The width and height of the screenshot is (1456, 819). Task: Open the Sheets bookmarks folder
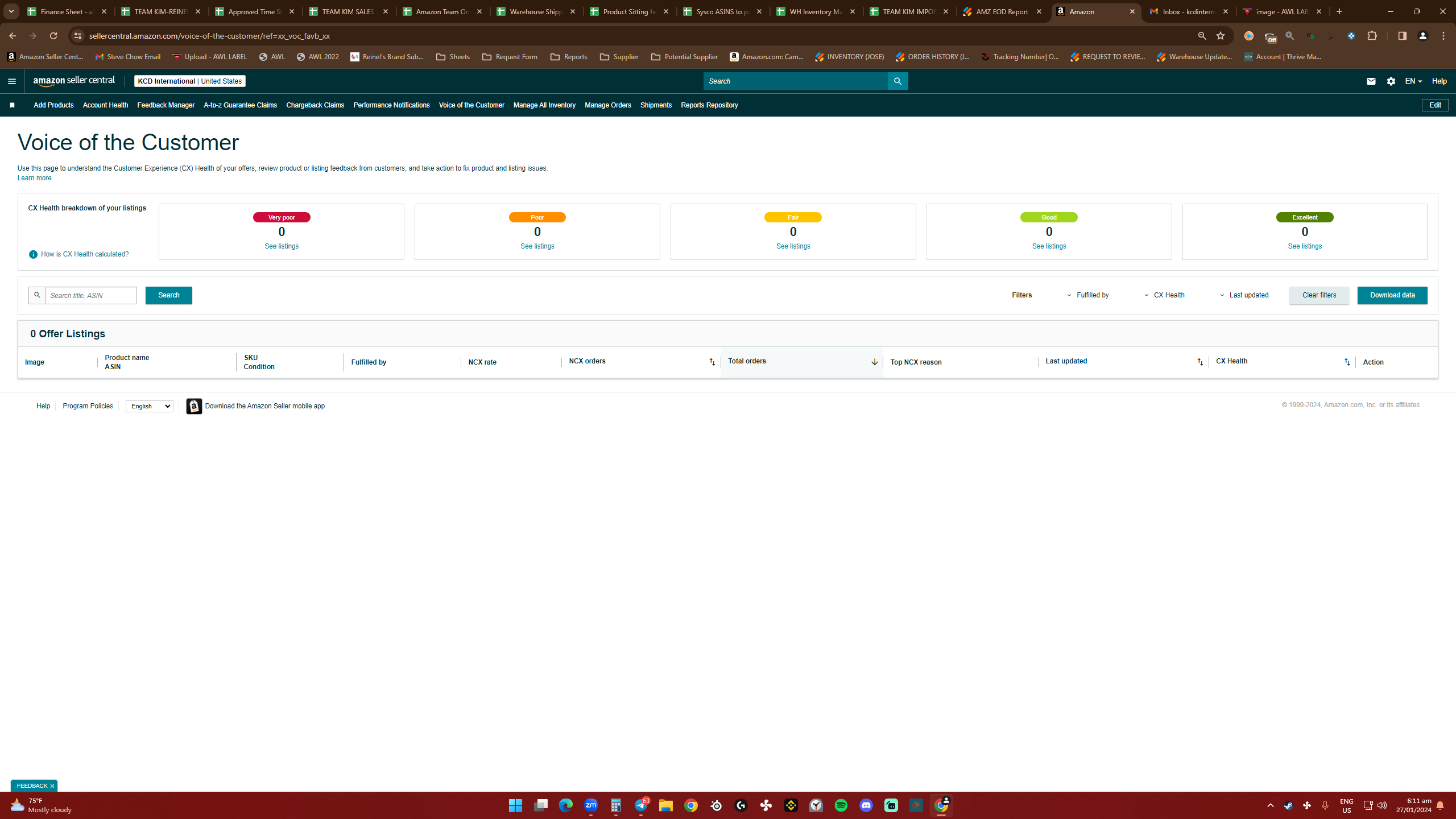coord(453,57)
